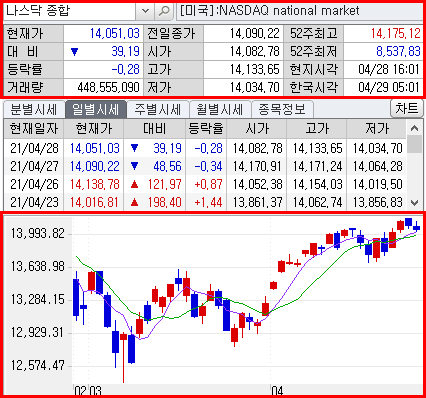Click the table scrollbar thumb

(x=414, y=144)
